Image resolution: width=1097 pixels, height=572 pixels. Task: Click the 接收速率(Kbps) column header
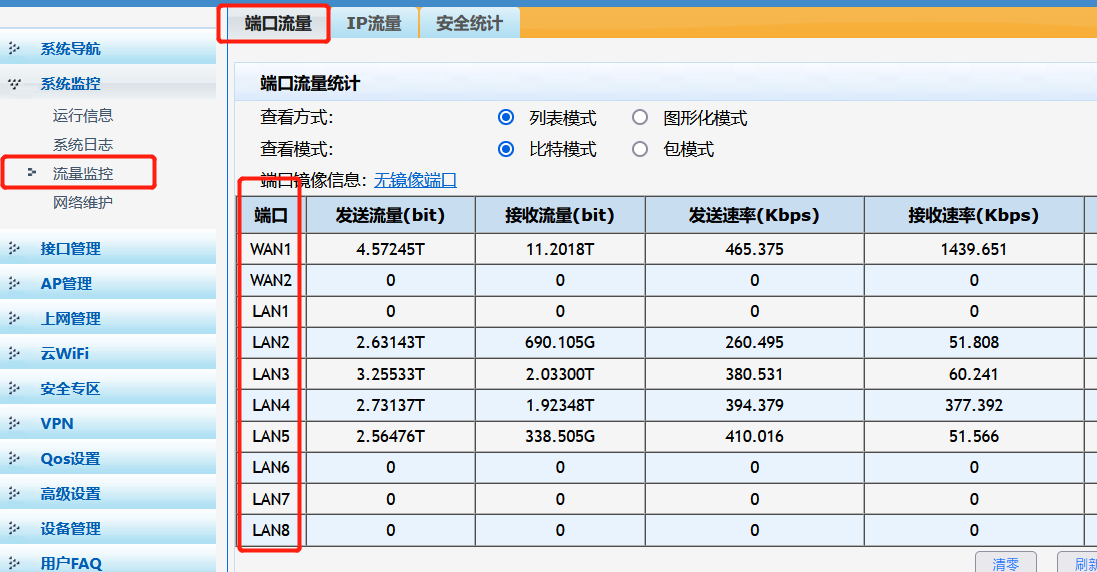coord(974,215)
